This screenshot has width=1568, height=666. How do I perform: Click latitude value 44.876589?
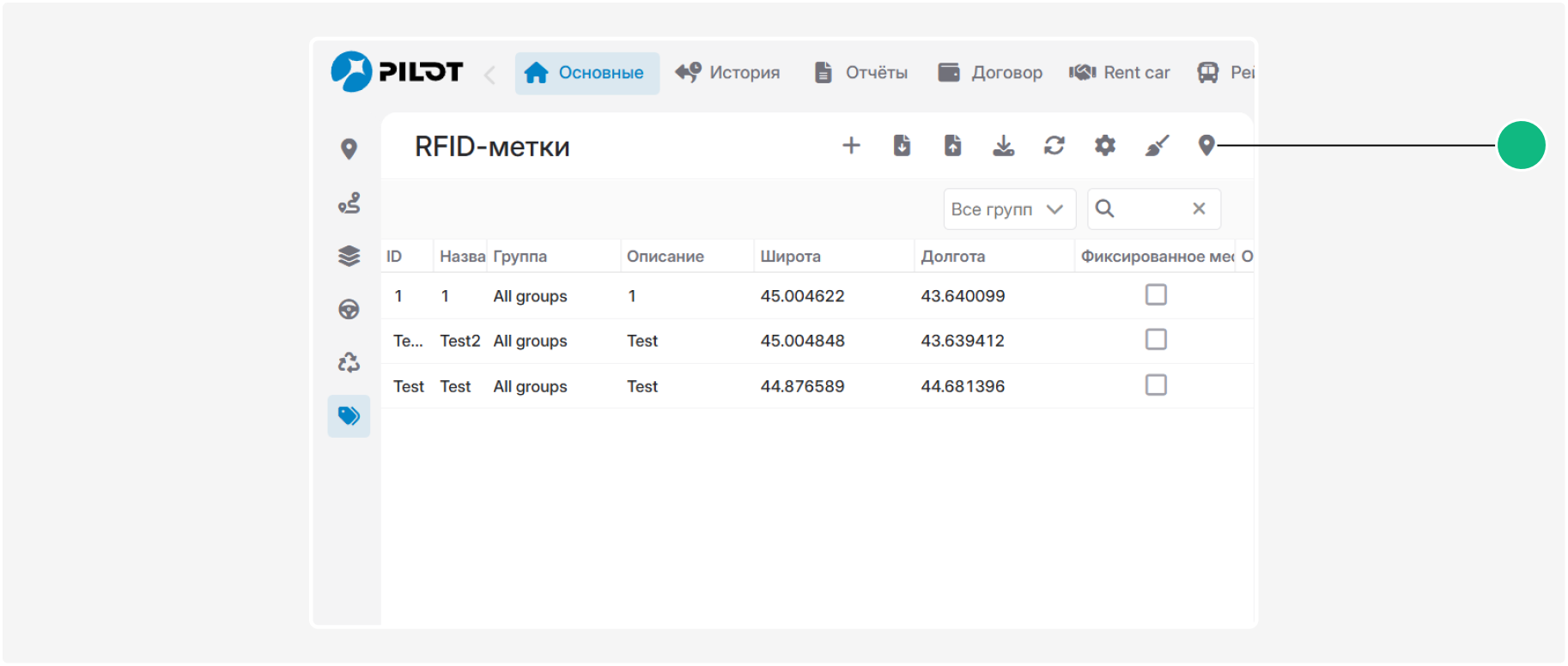coord(802,387)
